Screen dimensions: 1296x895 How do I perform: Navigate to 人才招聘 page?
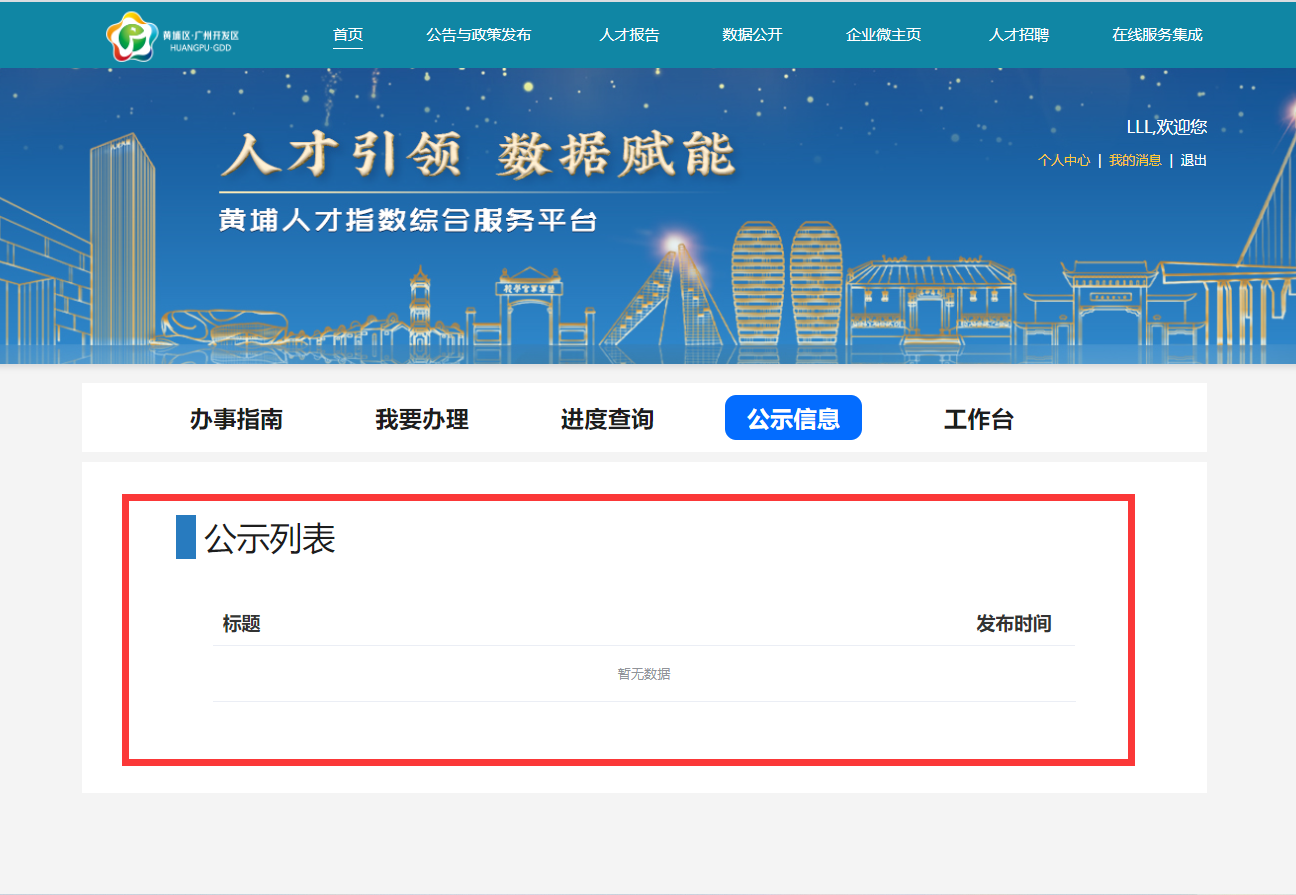coord(1018,35)
